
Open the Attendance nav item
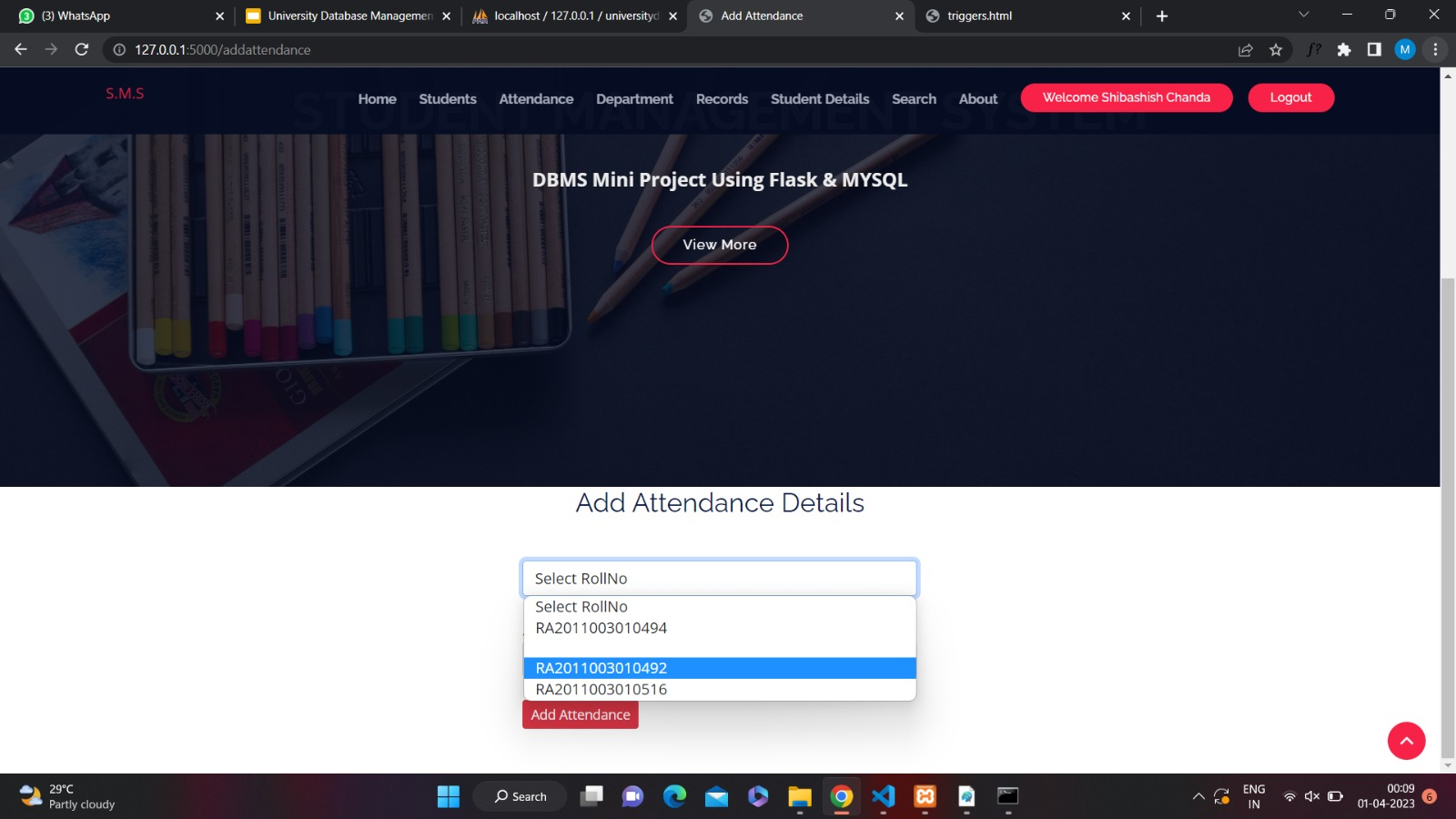pyautogui.click(x=536, y=99)
